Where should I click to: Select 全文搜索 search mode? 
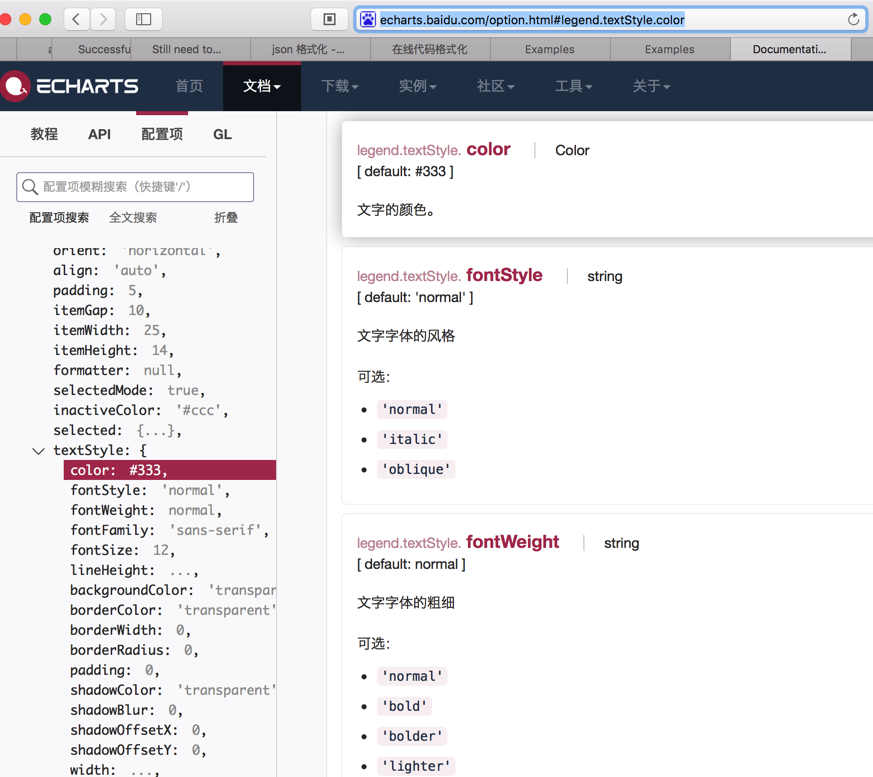(x=133, y=218)
